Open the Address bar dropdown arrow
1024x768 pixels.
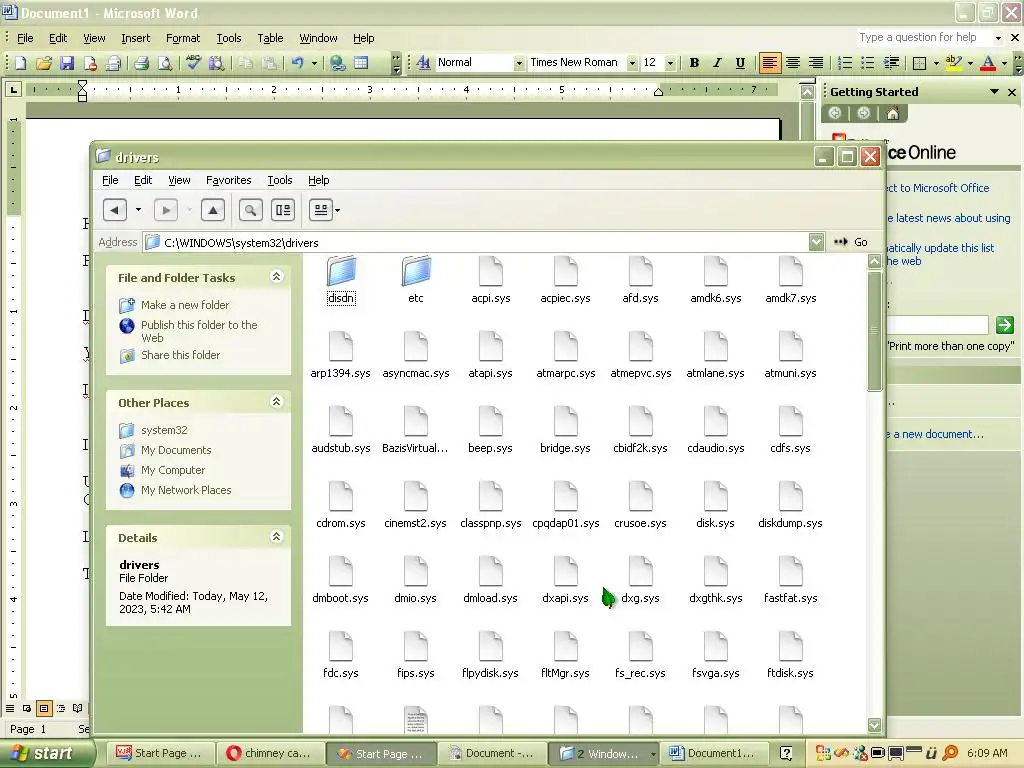(x=816, y=242)
